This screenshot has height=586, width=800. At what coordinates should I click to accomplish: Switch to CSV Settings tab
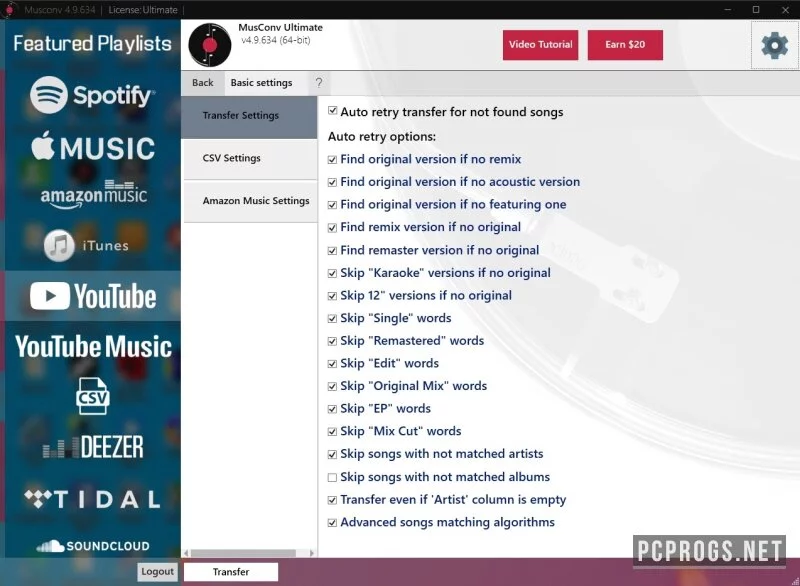(249, 159)
